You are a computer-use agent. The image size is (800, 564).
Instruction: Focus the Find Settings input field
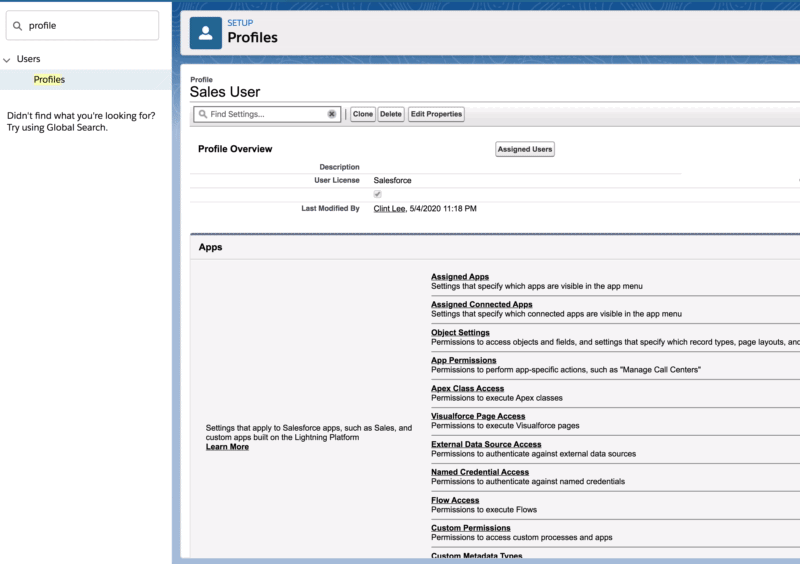(x=267, y=114)
